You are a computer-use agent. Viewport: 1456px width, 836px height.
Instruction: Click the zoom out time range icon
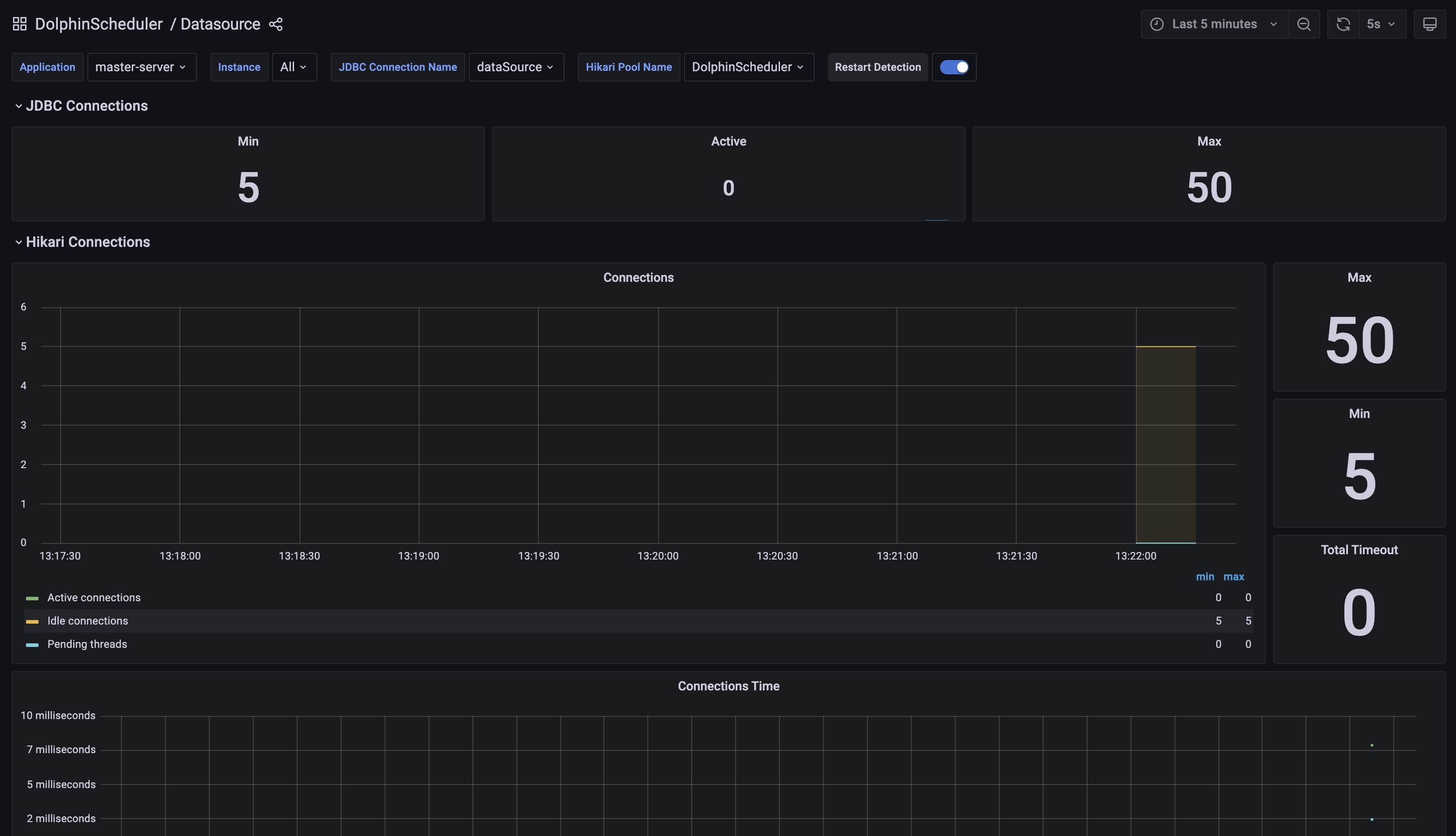(x=1303, y=24)
